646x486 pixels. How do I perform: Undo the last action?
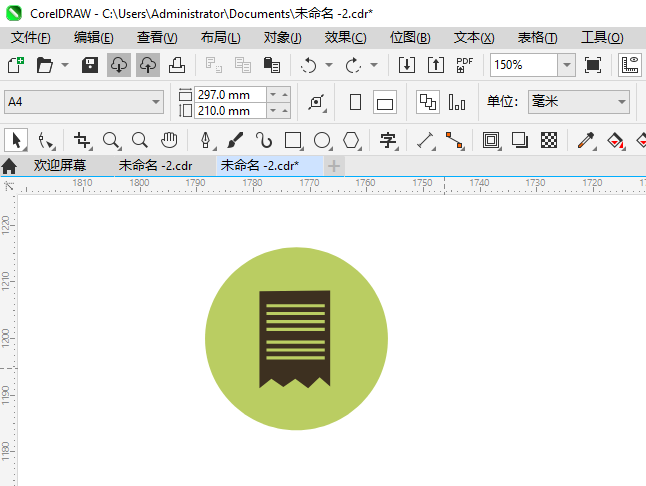(308, 65)
